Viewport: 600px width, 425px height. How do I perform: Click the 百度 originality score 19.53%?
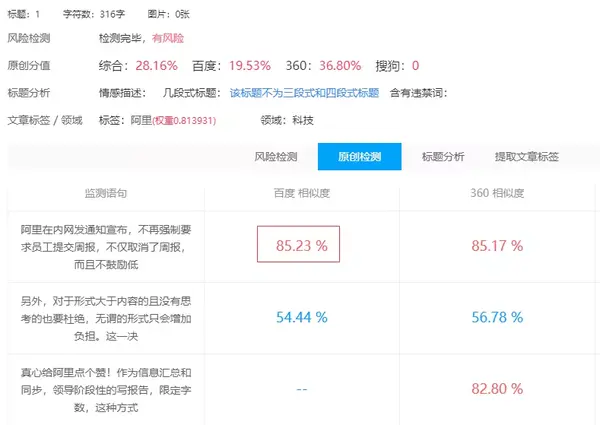pos(250,65)
